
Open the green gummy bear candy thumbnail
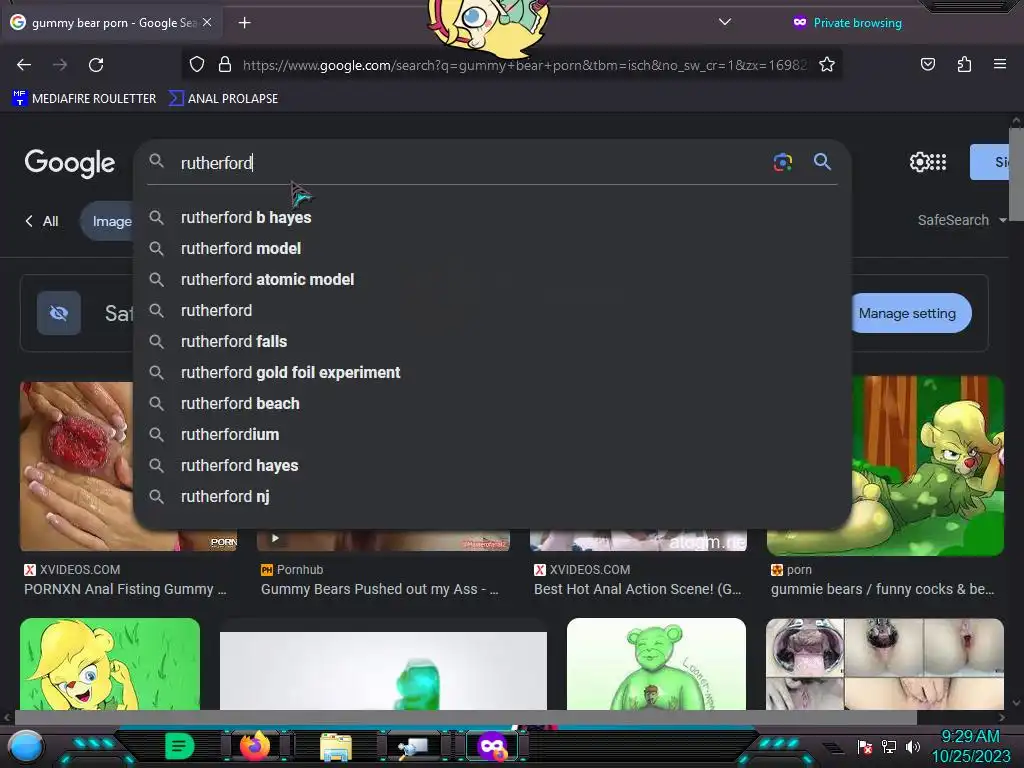click(383, 670)
